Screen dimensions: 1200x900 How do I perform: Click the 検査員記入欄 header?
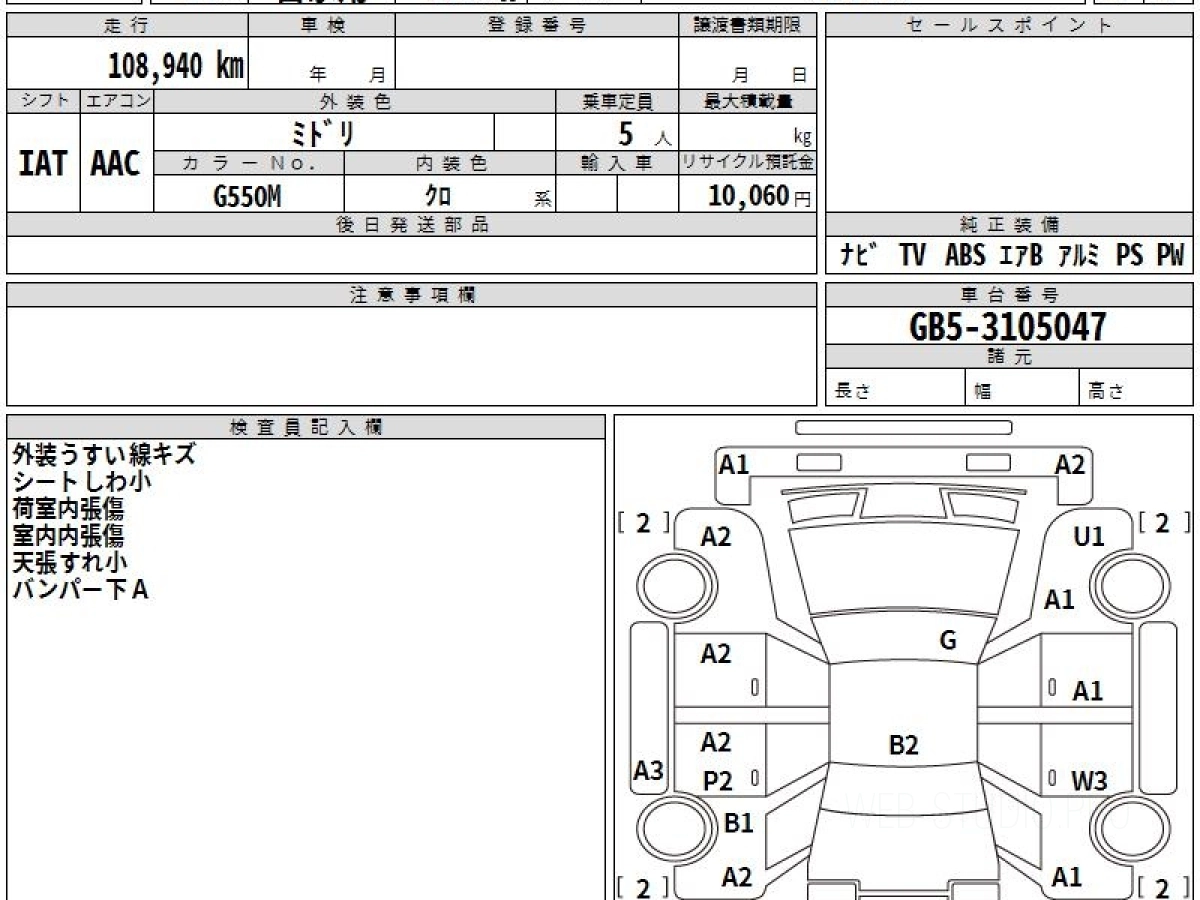pyautogui.click(x=306, y=426)
